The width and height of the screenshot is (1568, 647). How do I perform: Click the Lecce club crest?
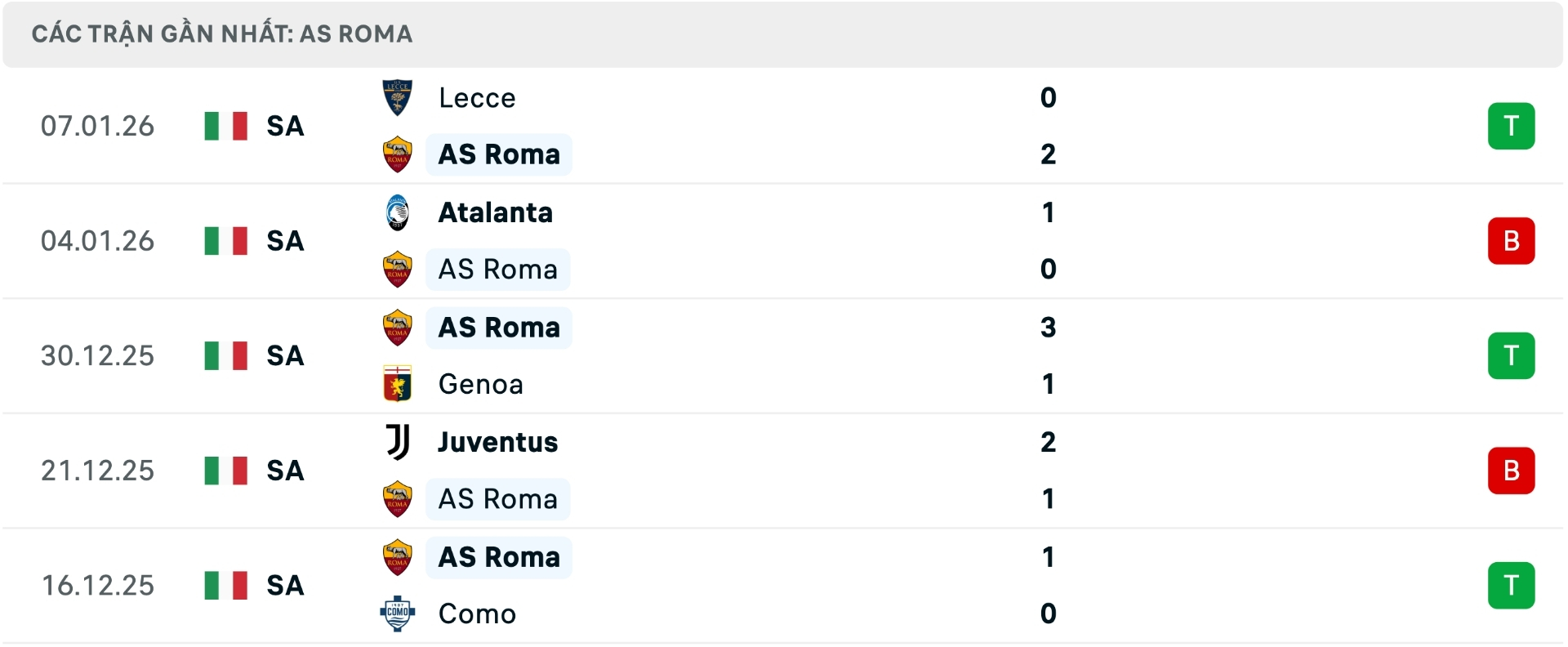click(x=397, y=97)
